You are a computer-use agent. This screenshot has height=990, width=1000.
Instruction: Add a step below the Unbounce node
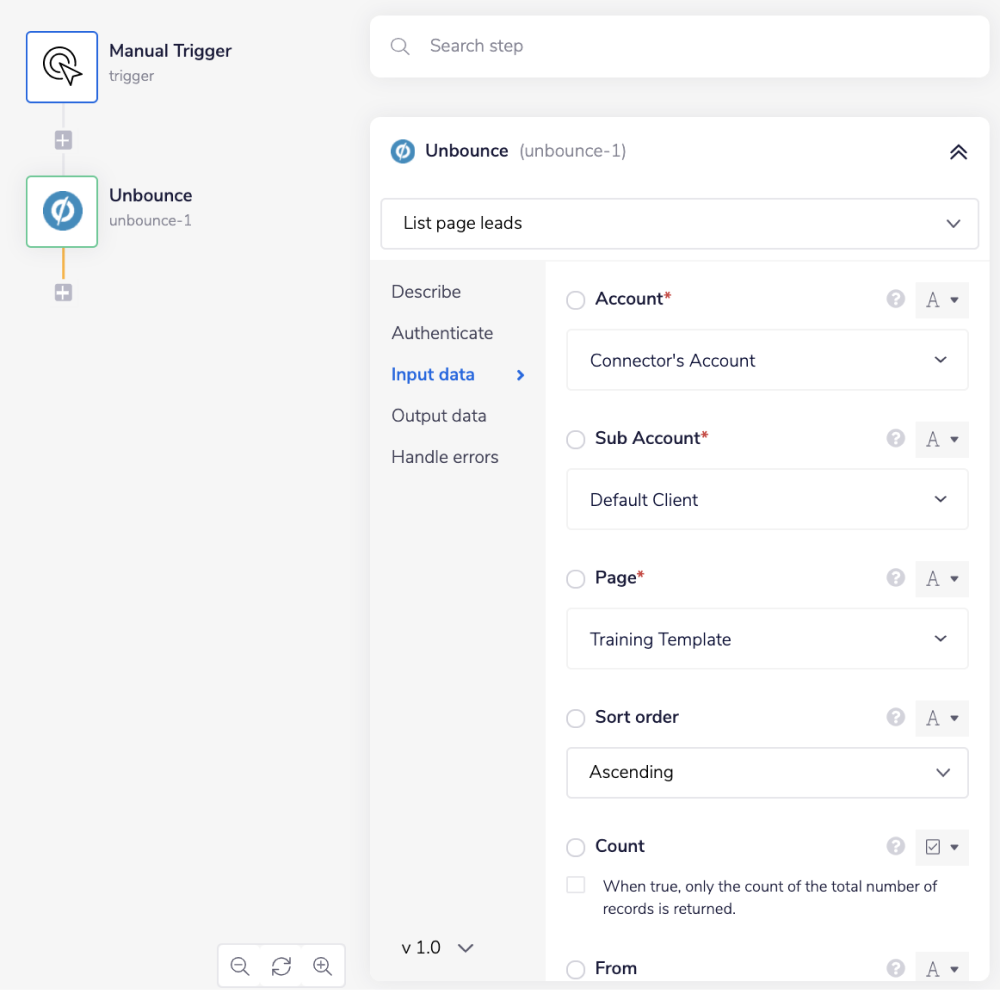(63, 293)
